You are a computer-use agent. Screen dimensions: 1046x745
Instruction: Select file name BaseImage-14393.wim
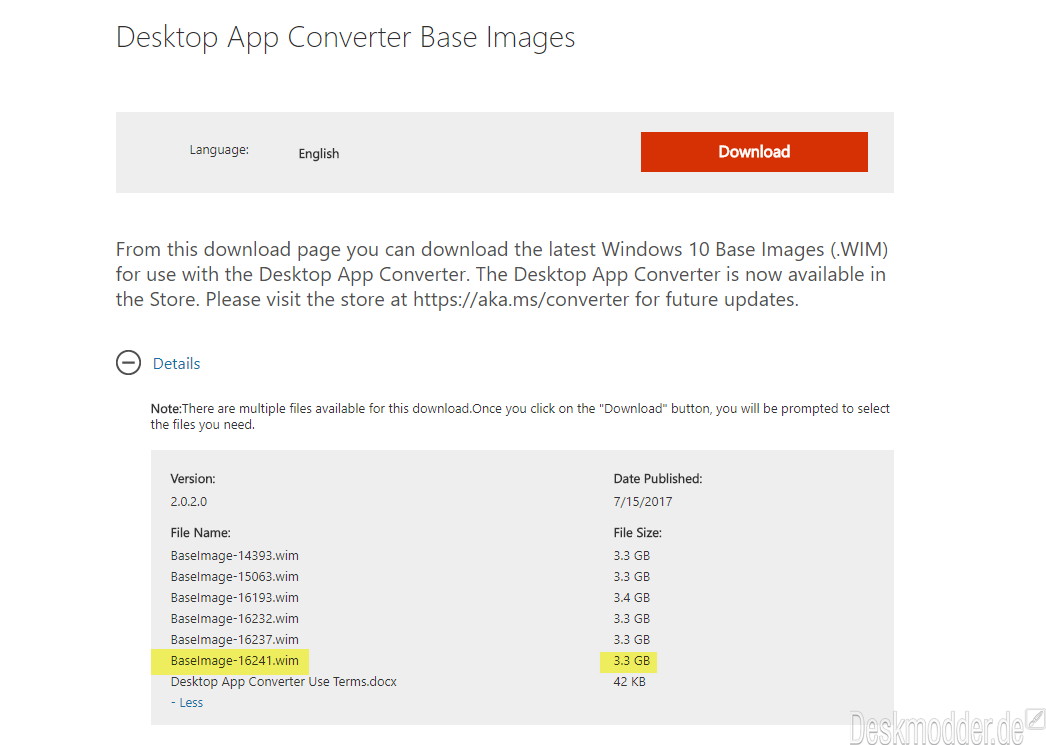[235, 556]
